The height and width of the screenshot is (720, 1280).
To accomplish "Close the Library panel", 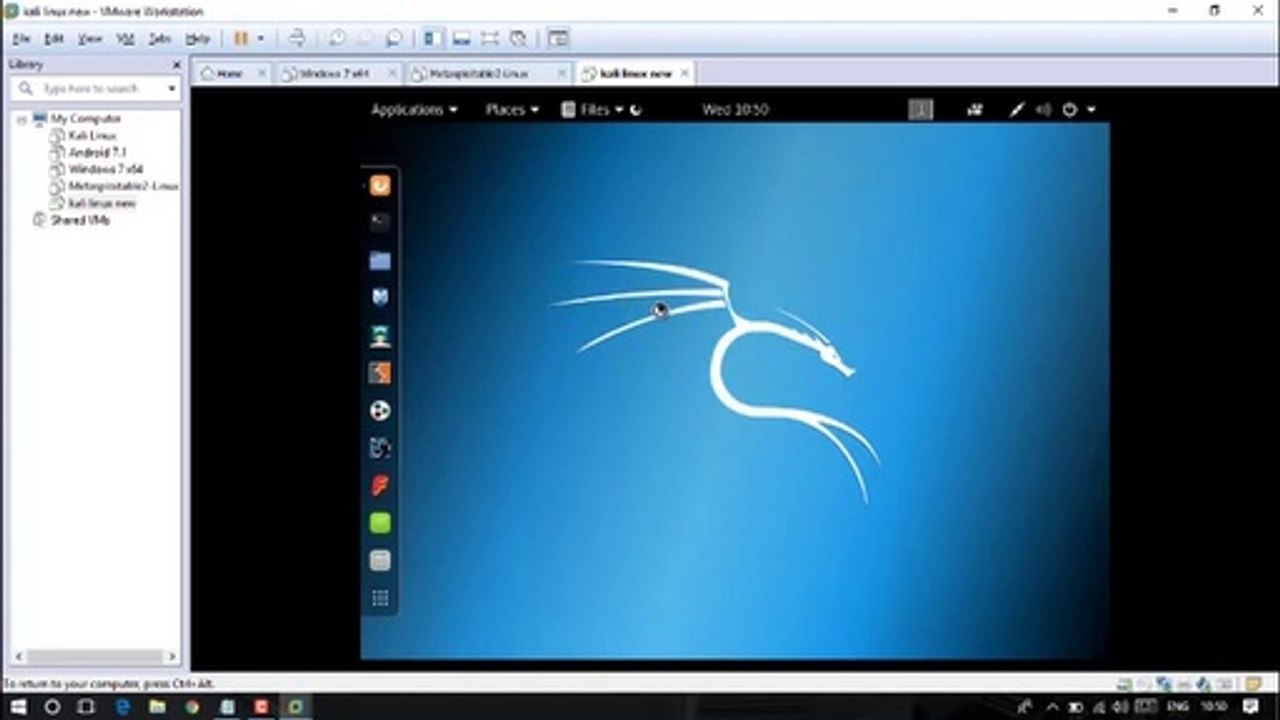I will (176, 65).
